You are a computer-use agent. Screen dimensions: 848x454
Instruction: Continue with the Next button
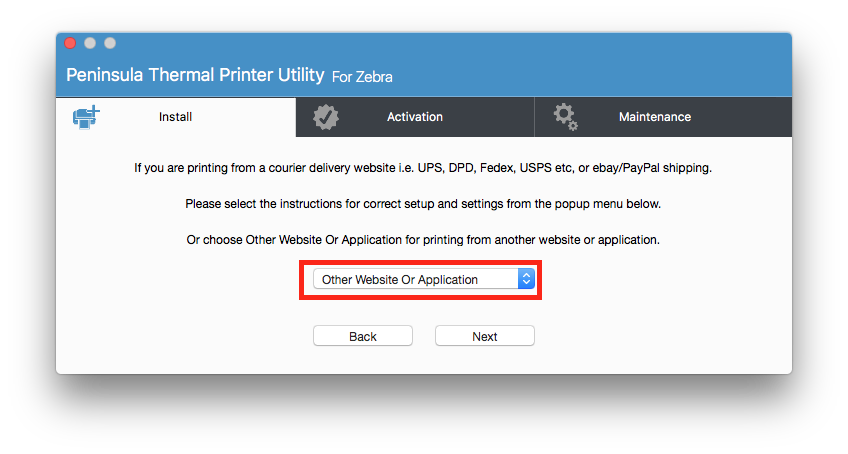pos(485,336)
